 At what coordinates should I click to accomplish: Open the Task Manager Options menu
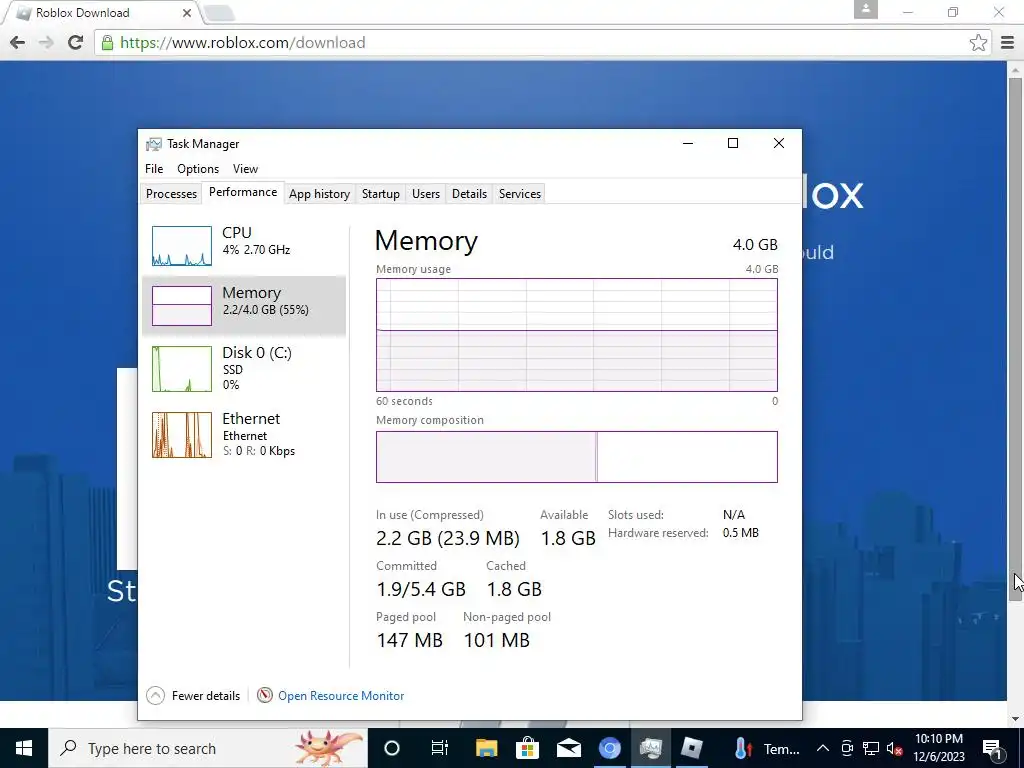click(x=198, y=168)
